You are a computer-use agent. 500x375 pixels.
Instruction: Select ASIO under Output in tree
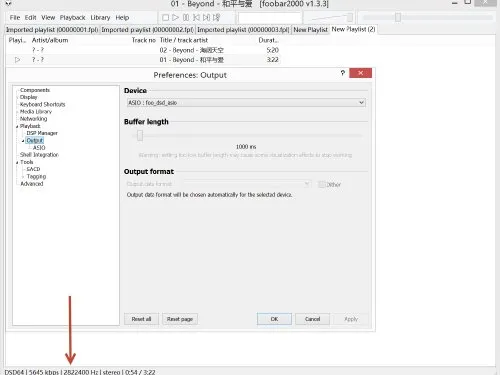coord(39,148)
